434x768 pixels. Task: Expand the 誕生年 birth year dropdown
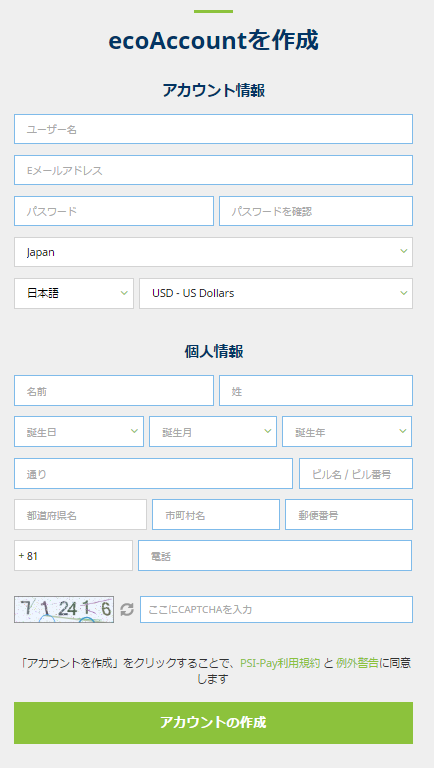coord(347,432)
